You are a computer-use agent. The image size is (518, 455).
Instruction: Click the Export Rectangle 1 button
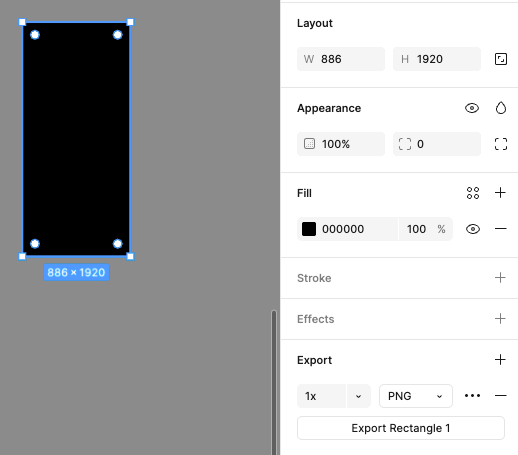pos(401,428)
